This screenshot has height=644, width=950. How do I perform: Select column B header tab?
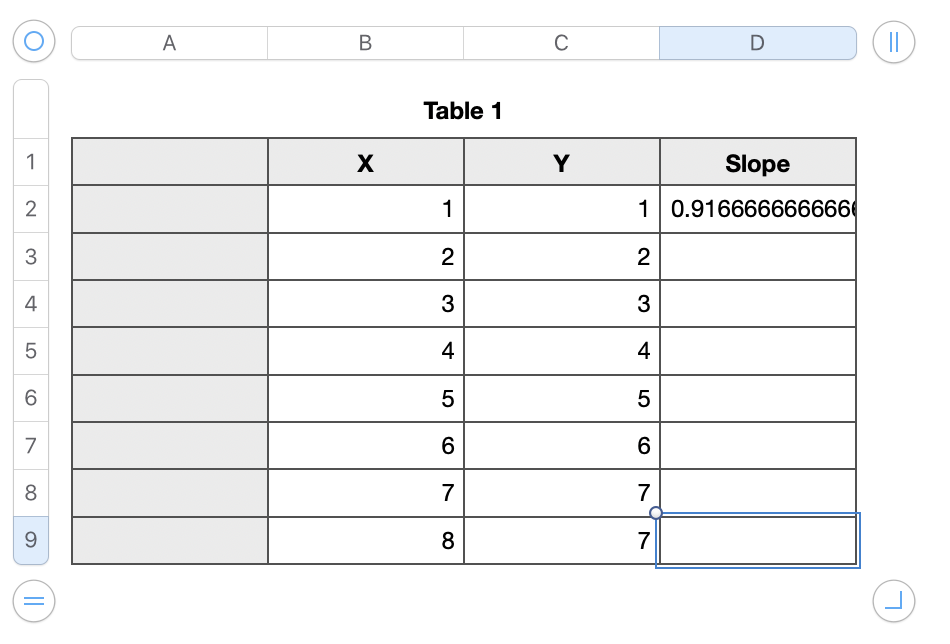coord(365,43)
